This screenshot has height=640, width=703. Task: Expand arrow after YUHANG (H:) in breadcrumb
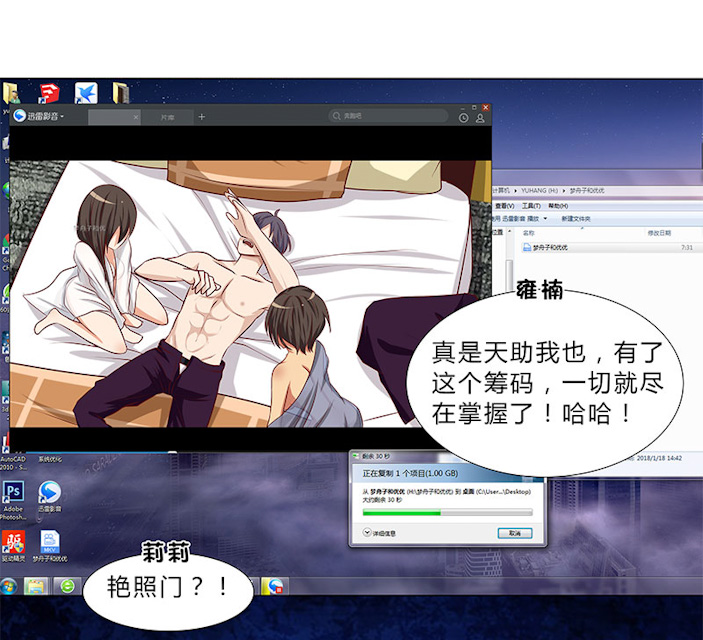coord(564,191)
